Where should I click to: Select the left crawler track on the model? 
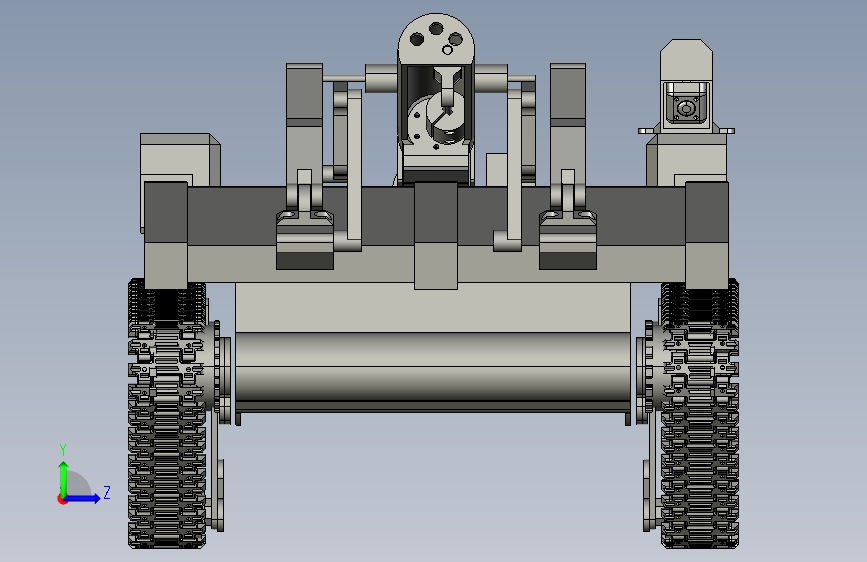pos(167,414)
